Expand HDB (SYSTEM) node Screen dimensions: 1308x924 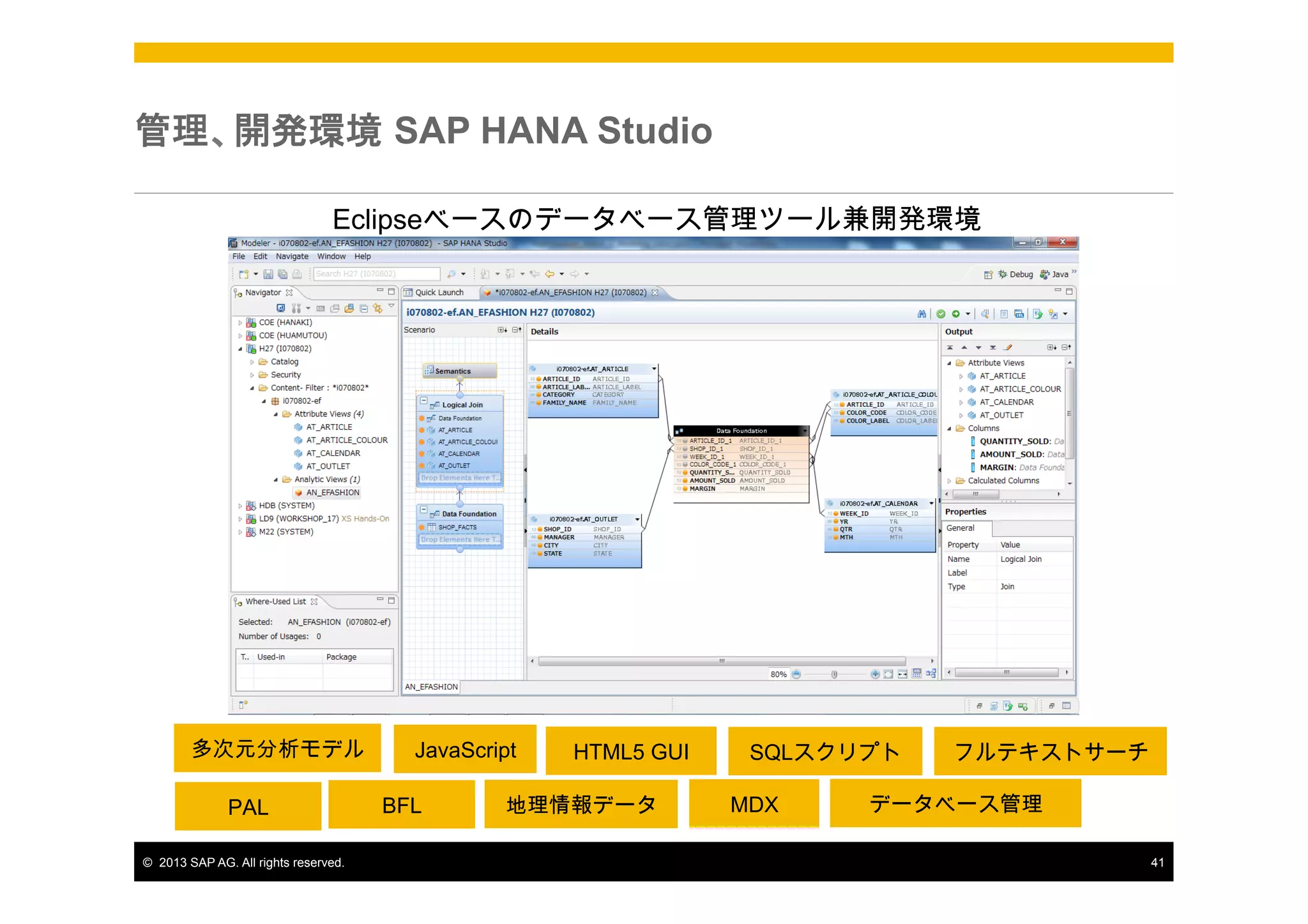point(240,506)
